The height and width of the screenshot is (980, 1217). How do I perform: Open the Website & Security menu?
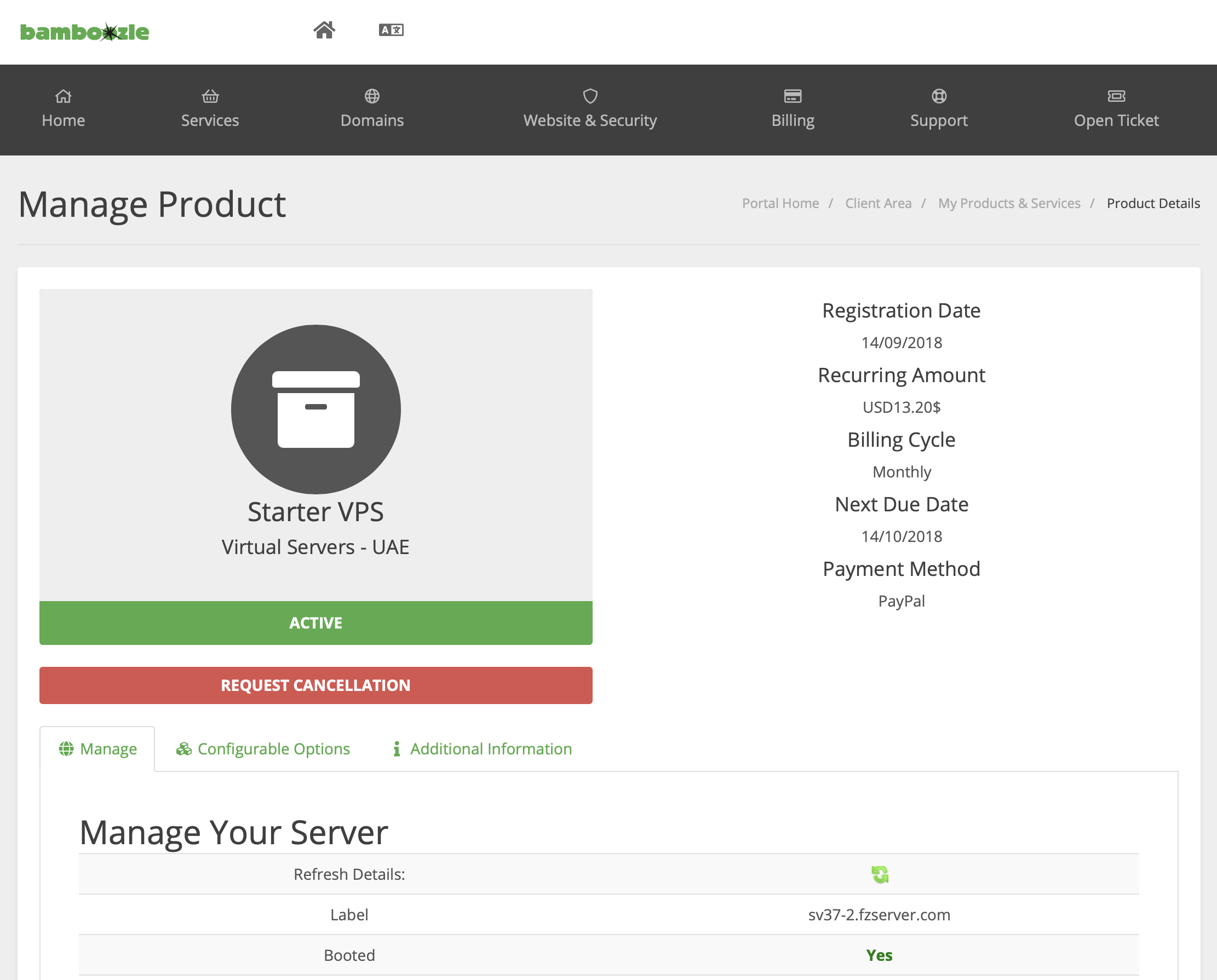590,109
